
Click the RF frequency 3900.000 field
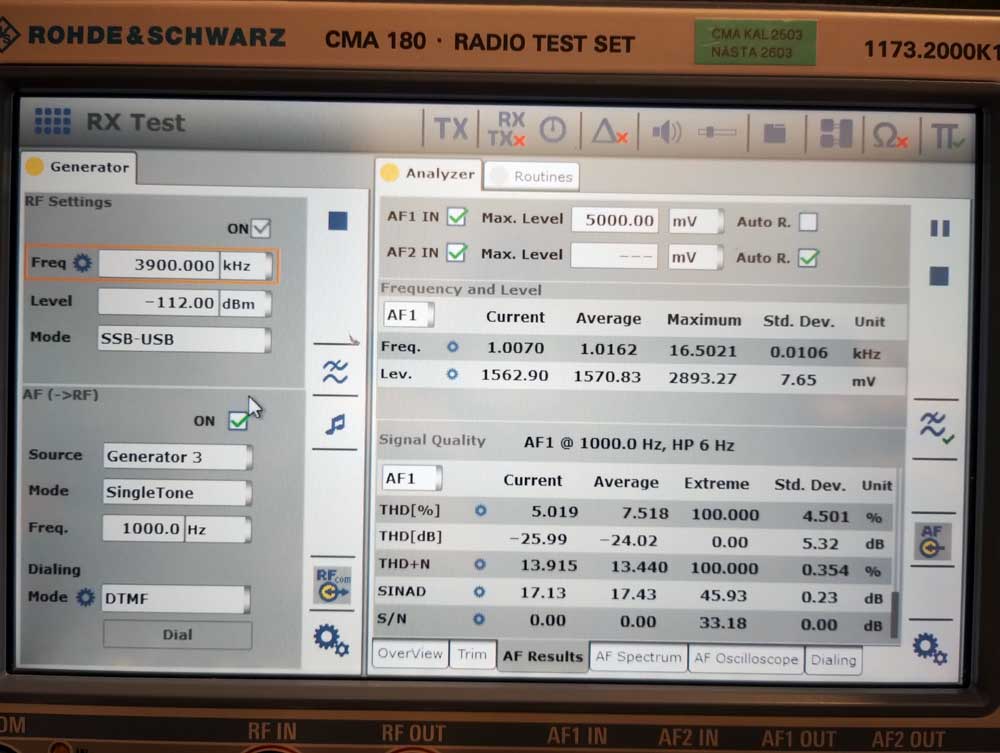coord(161,265)
